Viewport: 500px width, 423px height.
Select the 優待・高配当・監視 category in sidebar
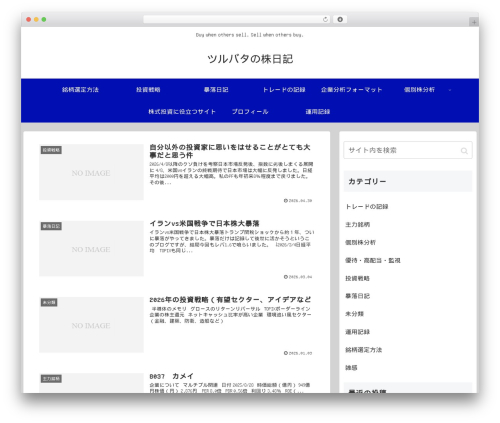pyautogui.click(x=373, y=260)
